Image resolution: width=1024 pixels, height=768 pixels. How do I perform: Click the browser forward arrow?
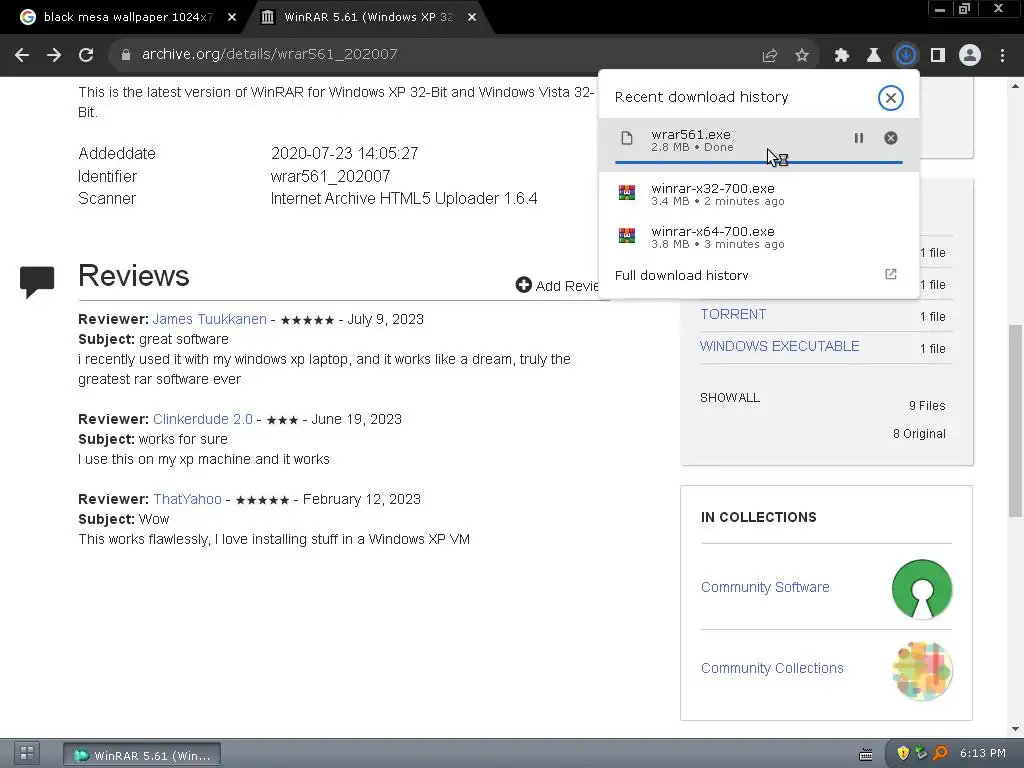pos(54,55)
